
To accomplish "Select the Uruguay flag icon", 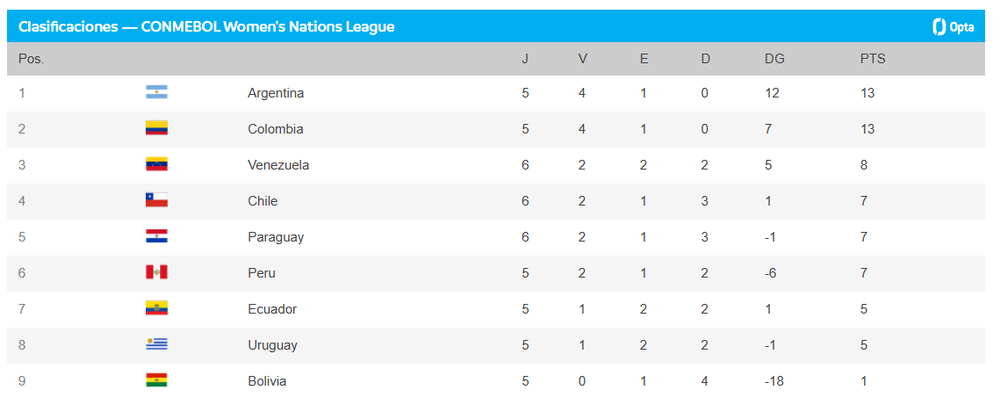I will [156, 345].
